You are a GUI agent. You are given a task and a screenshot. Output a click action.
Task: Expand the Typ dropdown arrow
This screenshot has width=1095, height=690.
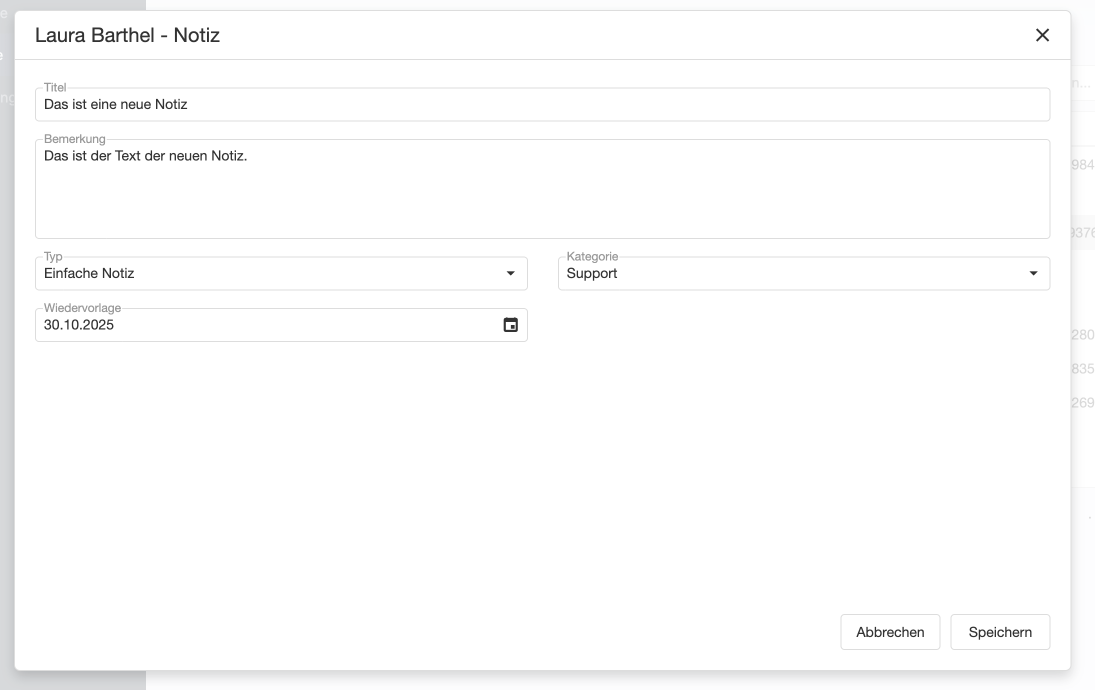(x=510, y=274)
